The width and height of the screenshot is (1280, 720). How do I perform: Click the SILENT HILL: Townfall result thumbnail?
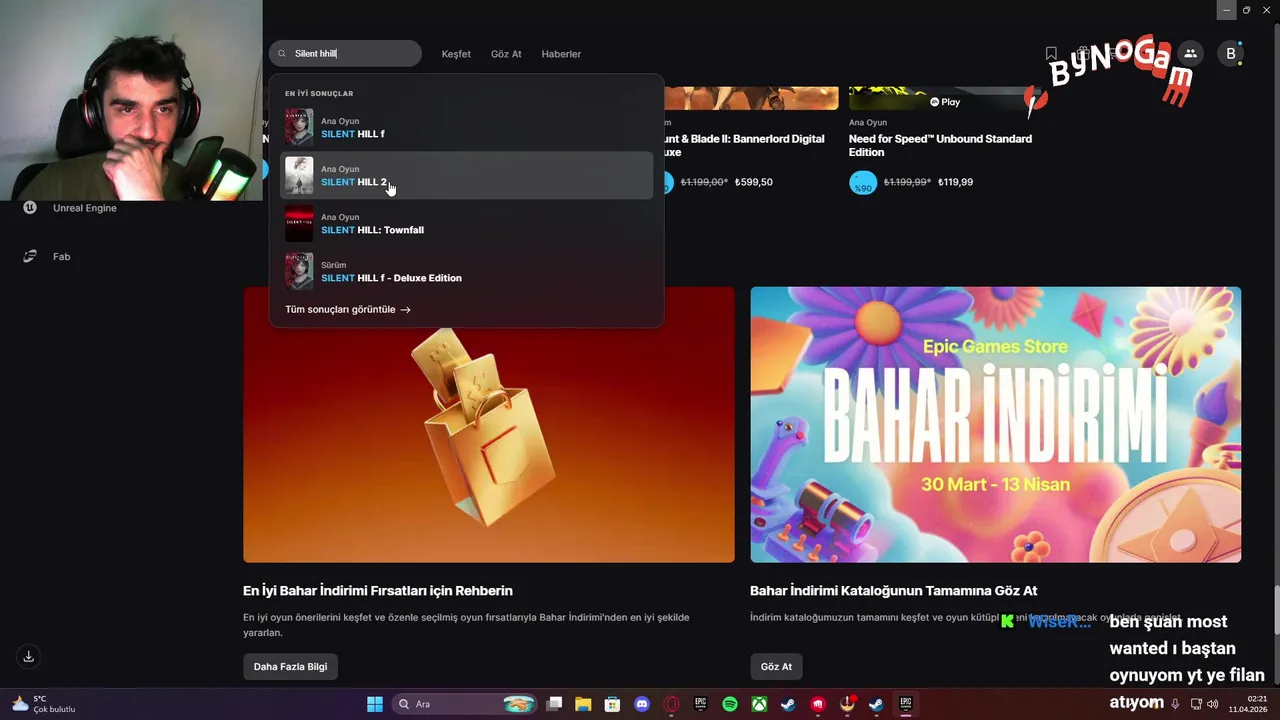pos(299,224)
